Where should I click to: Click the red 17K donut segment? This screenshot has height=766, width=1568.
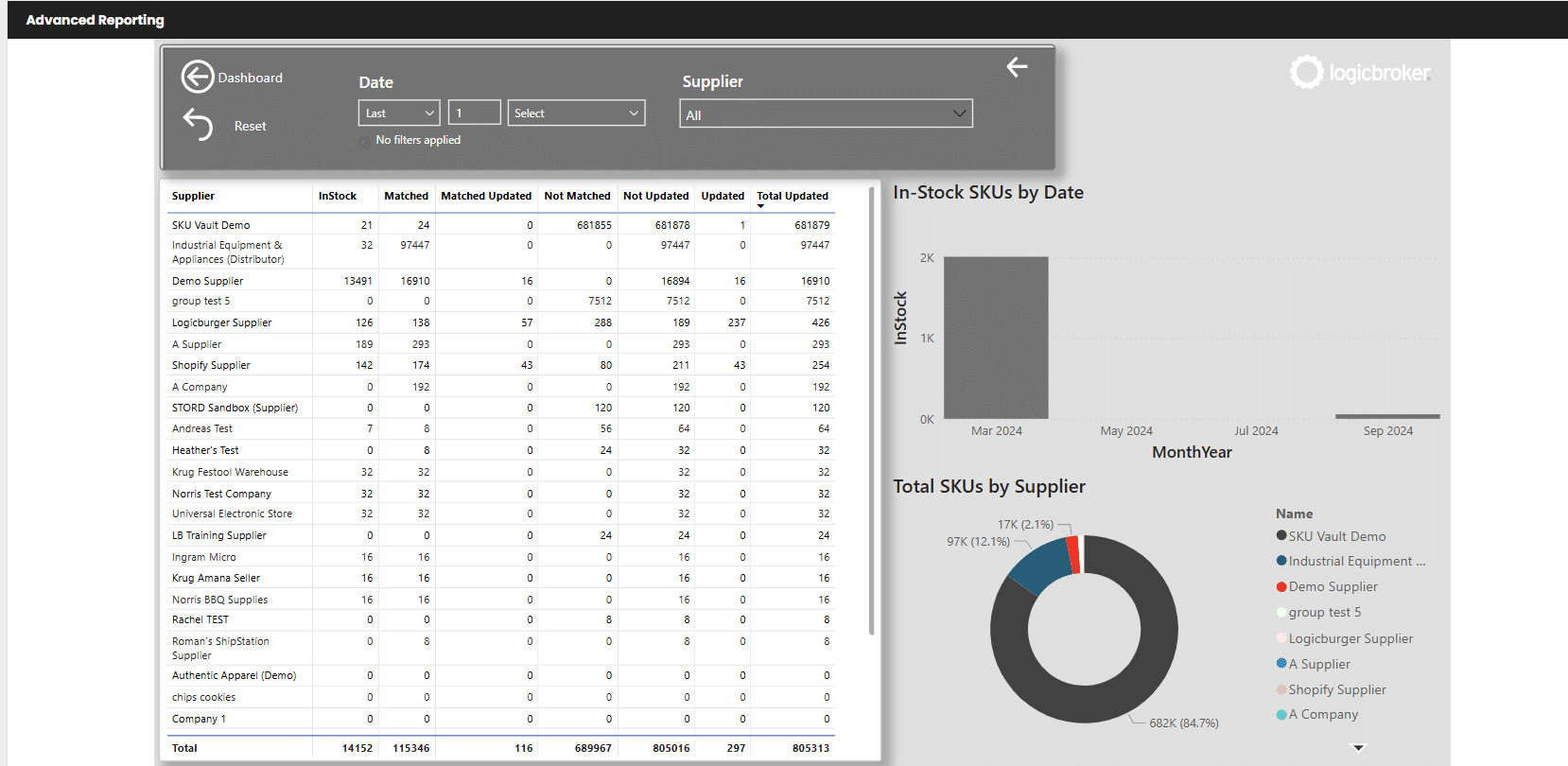click(x=1073, y=555)
